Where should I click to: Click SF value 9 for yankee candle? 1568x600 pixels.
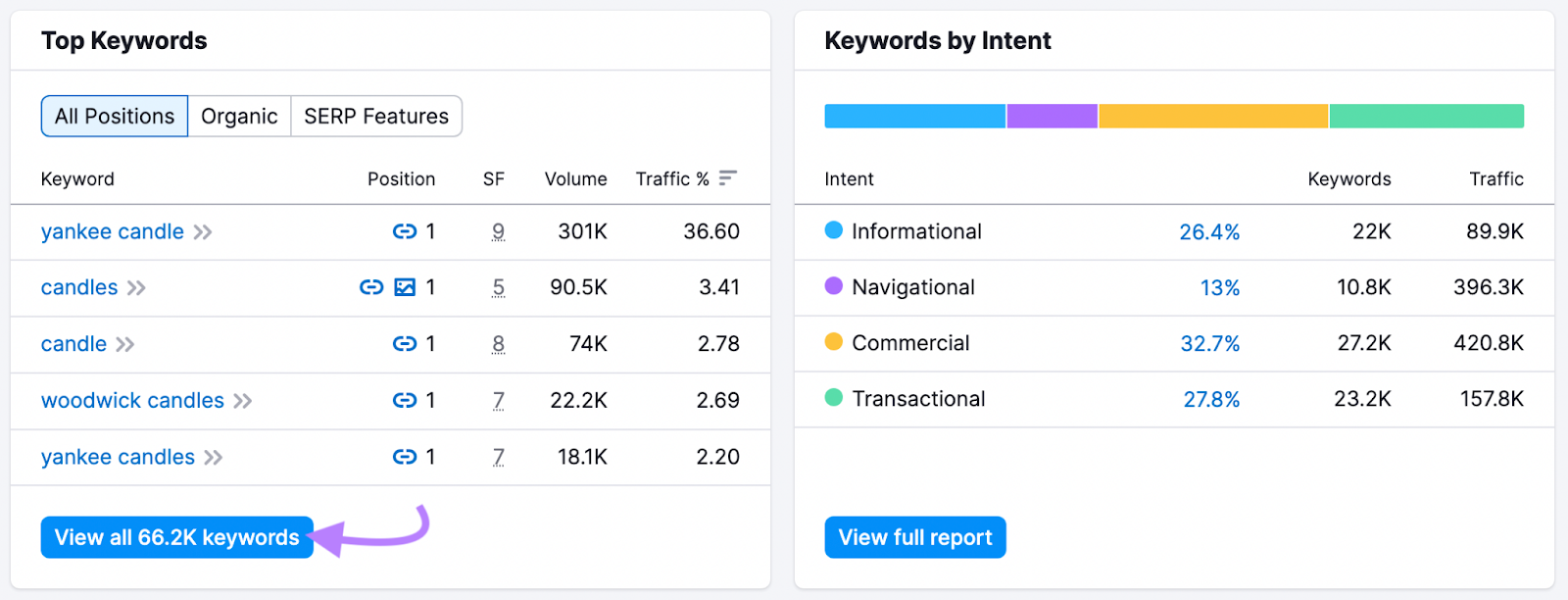coord(498,231)
